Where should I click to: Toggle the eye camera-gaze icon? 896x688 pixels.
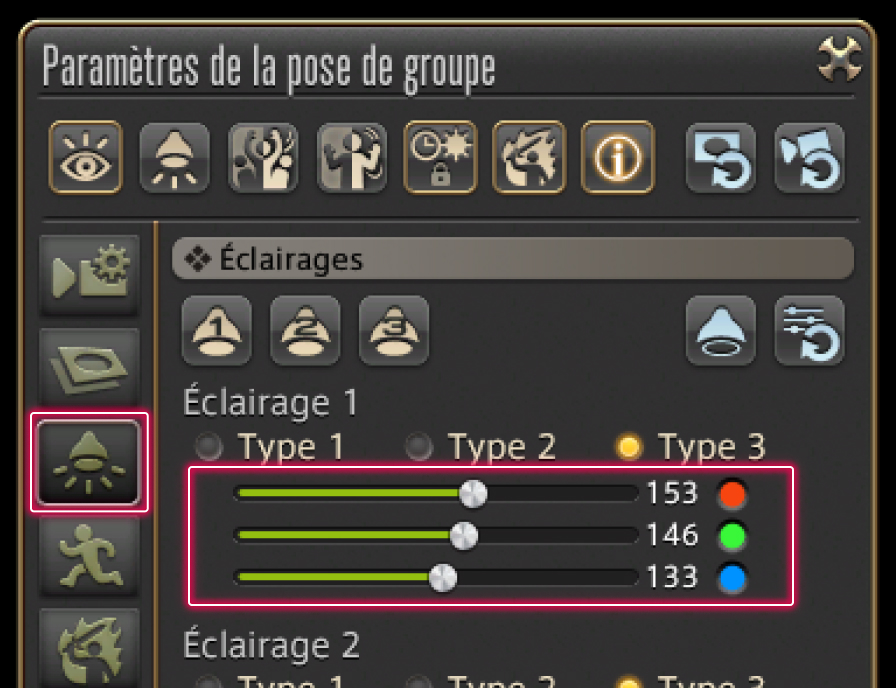[x=86, y=157]
